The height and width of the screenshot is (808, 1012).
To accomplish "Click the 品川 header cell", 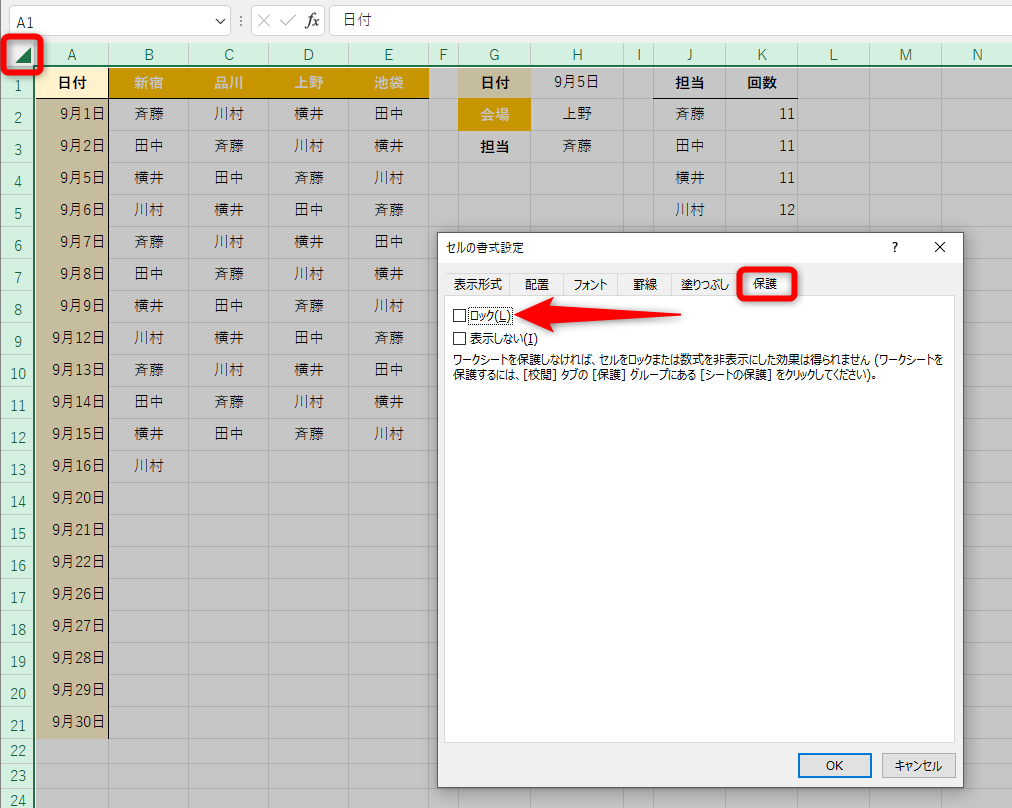I will (x=228, y=83).
